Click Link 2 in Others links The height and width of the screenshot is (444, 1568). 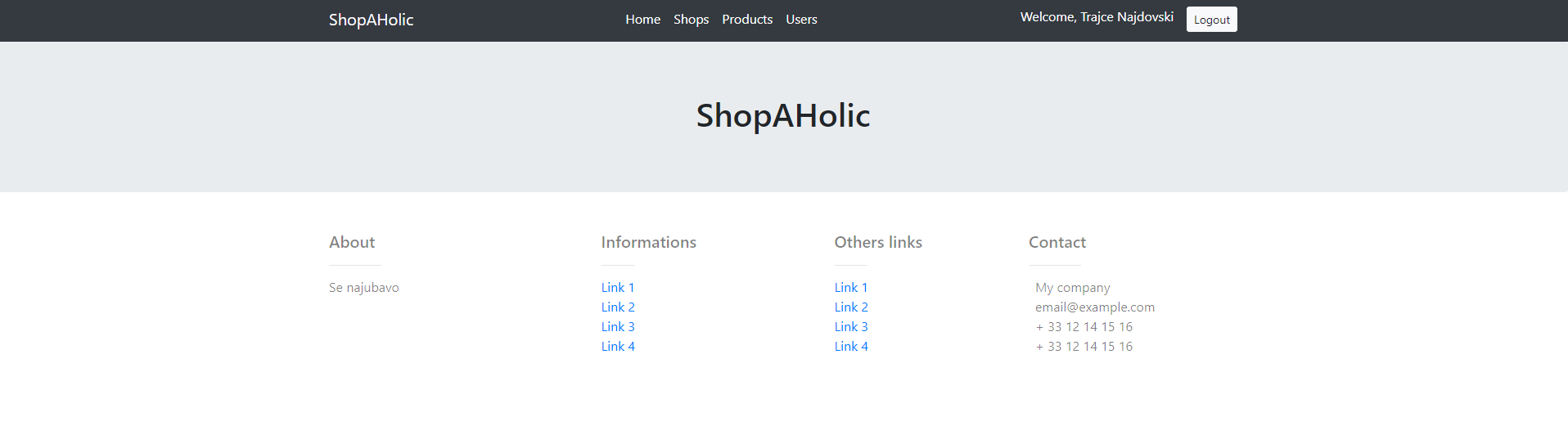[x=850, y=307]
